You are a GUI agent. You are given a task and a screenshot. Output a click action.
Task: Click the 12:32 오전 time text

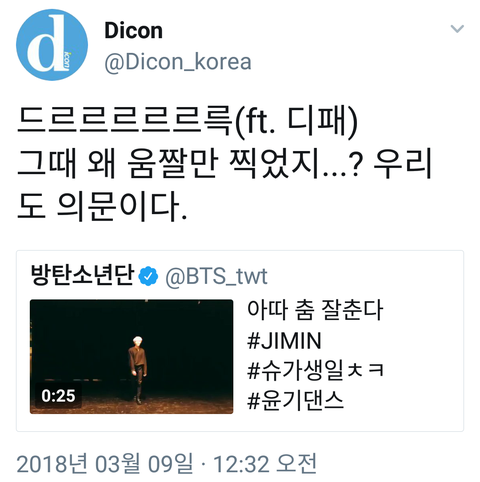(265, 463)
